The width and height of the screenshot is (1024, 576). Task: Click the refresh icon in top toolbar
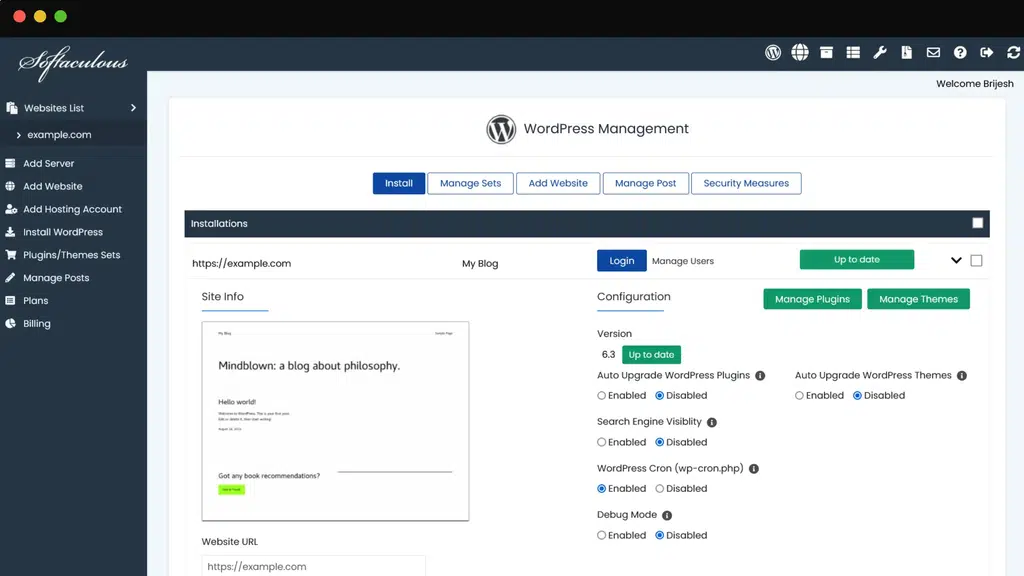(x=1014, y=52)
